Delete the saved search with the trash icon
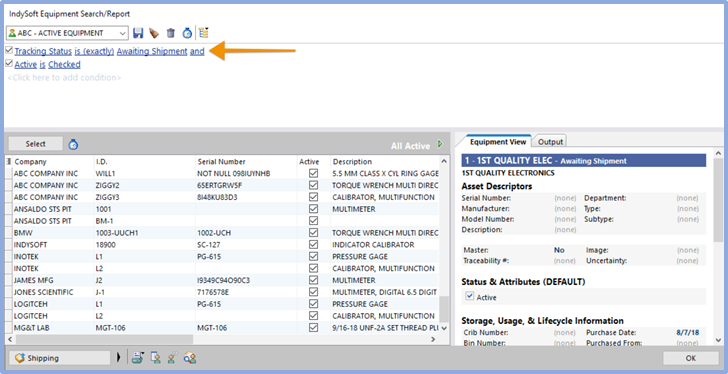Viewport: 728px width, 374px height. 171,33
